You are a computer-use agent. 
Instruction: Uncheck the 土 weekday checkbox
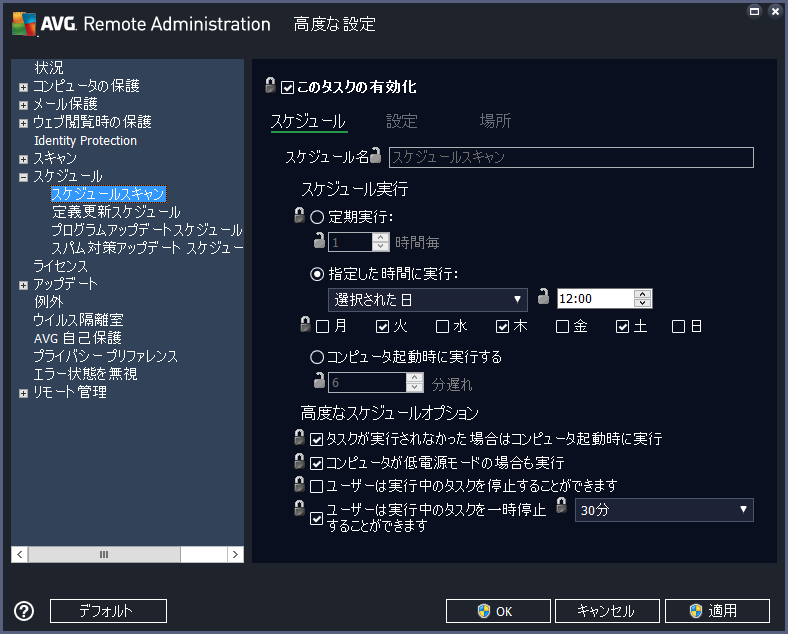(622, 327)
